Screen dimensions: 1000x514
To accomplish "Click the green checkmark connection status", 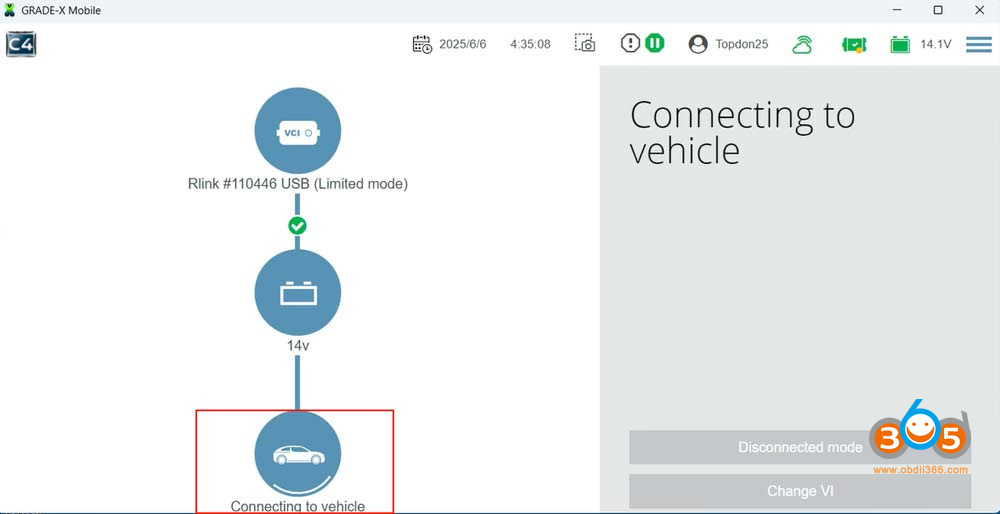I will point(297,225).
